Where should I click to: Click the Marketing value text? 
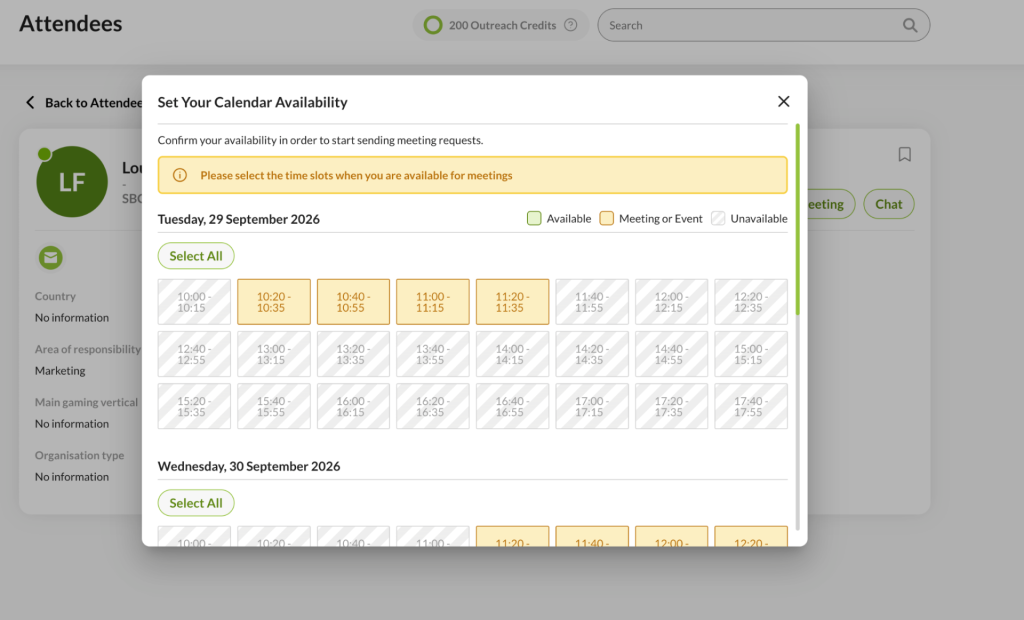pos(60,370)
